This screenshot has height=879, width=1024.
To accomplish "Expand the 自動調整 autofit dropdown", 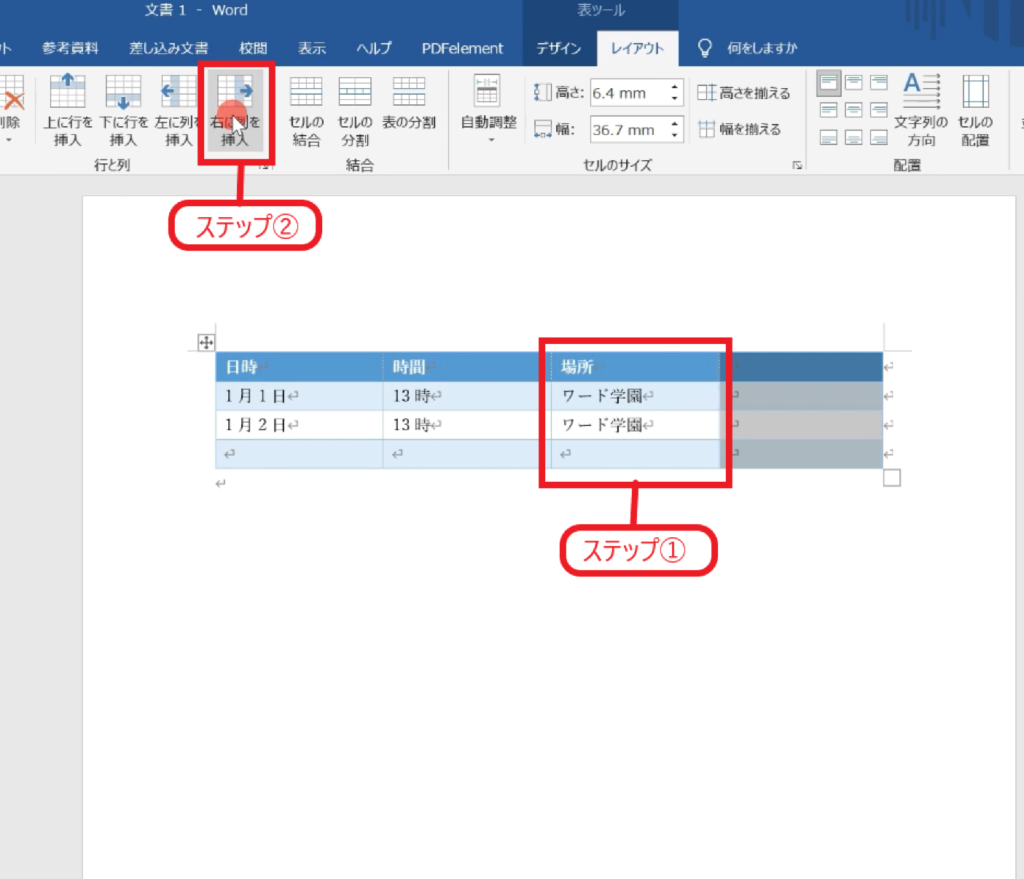I will tap(488, 108).
